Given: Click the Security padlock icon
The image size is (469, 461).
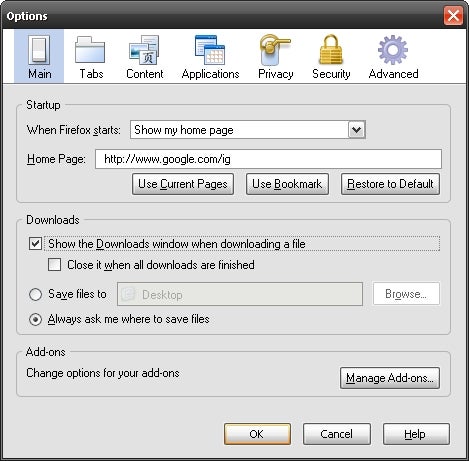Looking at the screenshot, I should 331,50.
